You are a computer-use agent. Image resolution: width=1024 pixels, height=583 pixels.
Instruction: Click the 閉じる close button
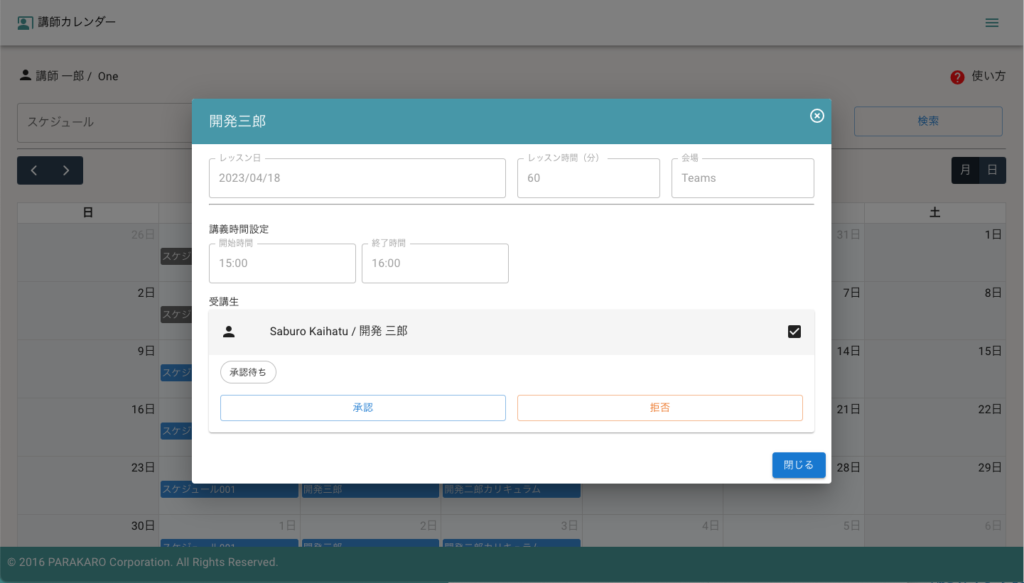[798, 465]
